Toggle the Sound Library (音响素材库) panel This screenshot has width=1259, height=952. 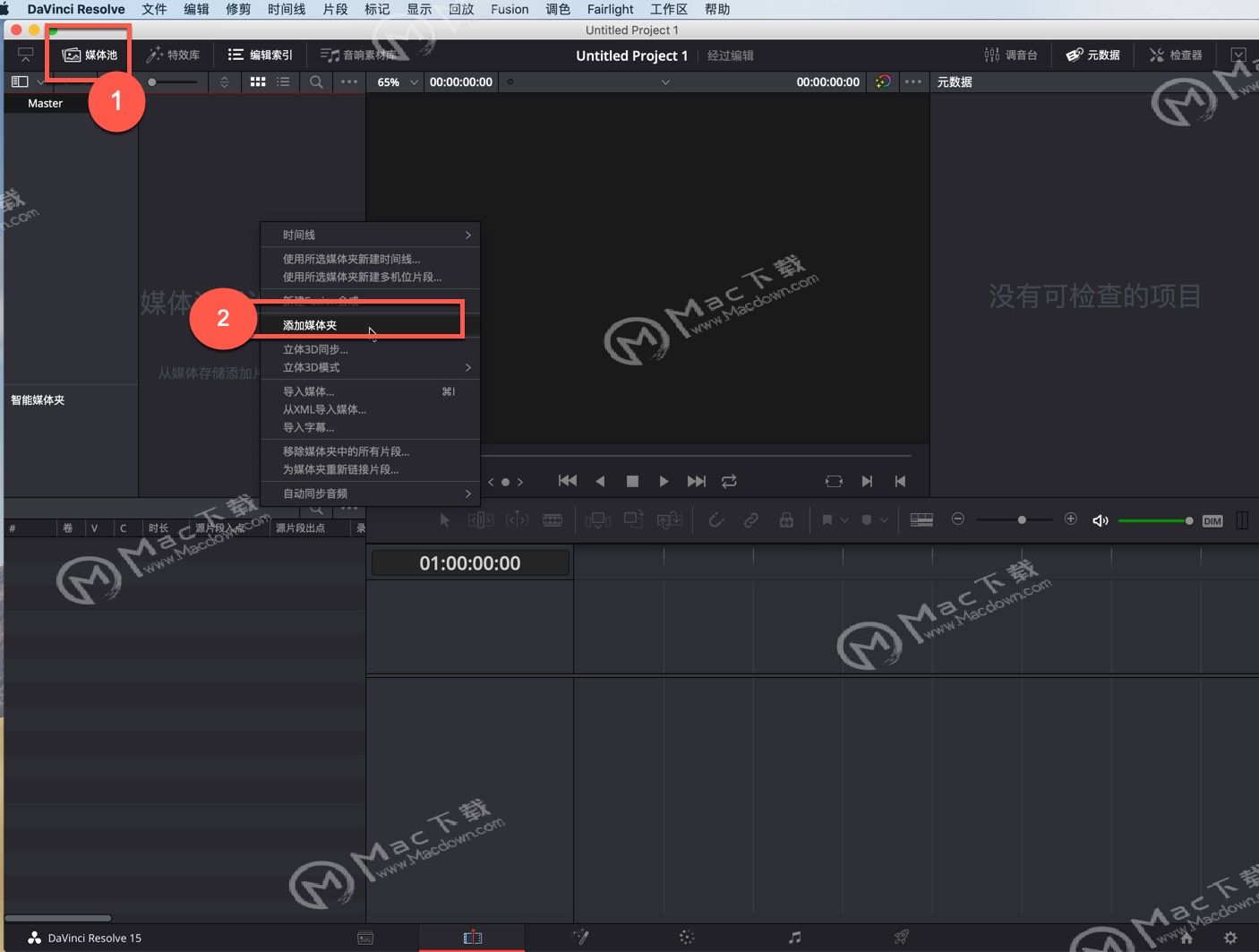(x=358, y=55)
